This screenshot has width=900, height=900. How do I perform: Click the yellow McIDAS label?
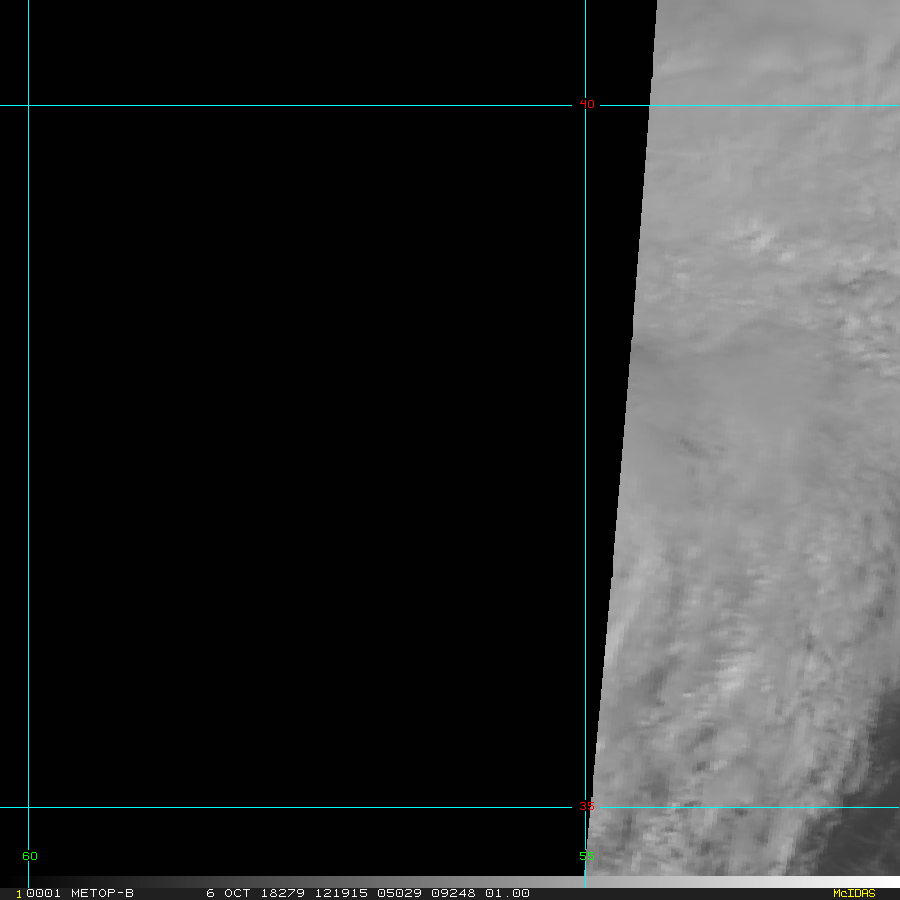(x=853, y=893)
